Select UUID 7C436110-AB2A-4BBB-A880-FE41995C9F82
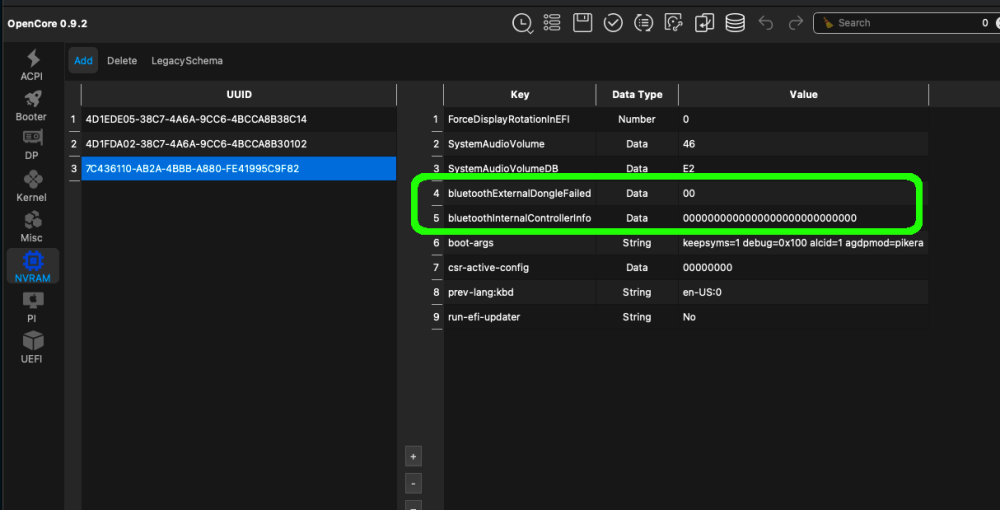This screenshot has width=1000, height=510. (239, 169)
